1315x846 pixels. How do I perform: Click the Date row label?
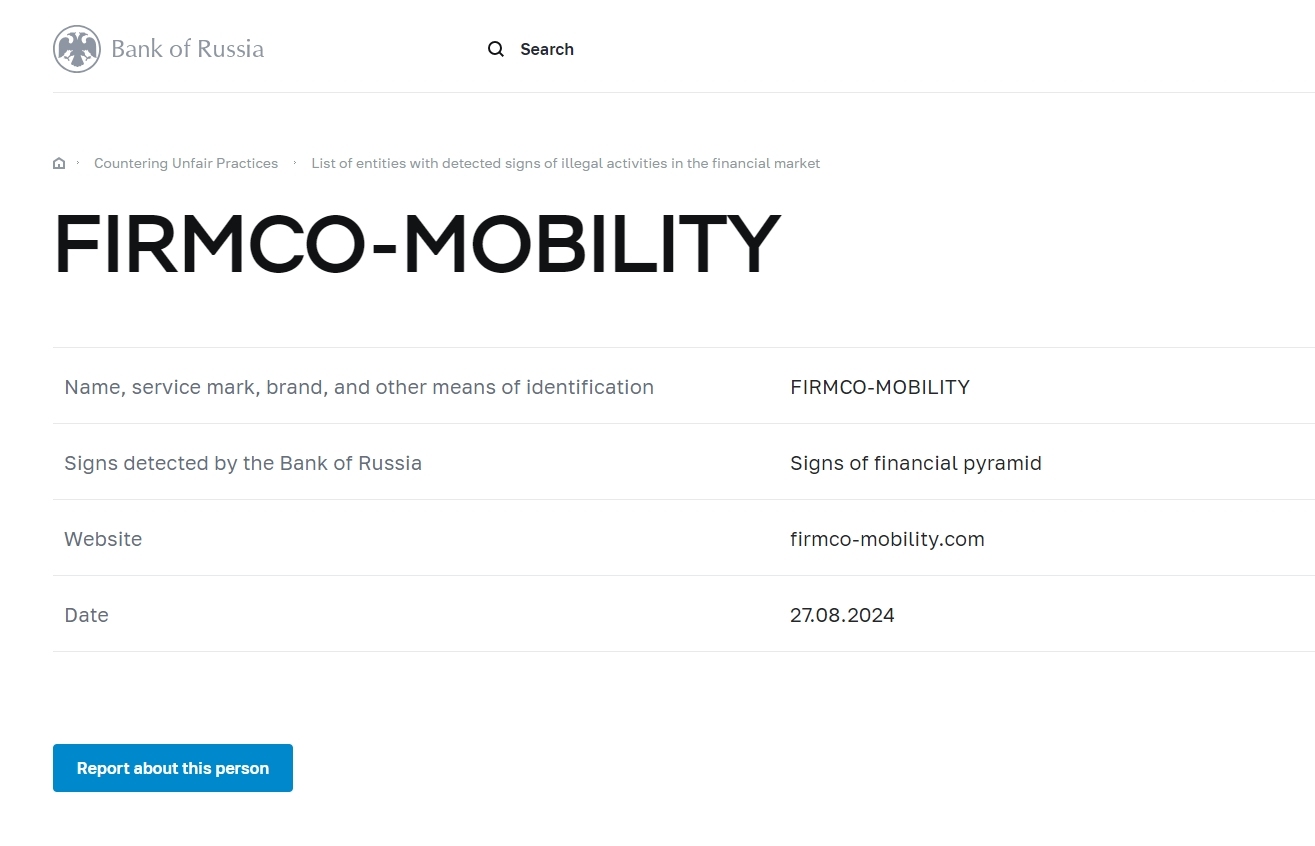pyautogui.click(x=86, y=615)
